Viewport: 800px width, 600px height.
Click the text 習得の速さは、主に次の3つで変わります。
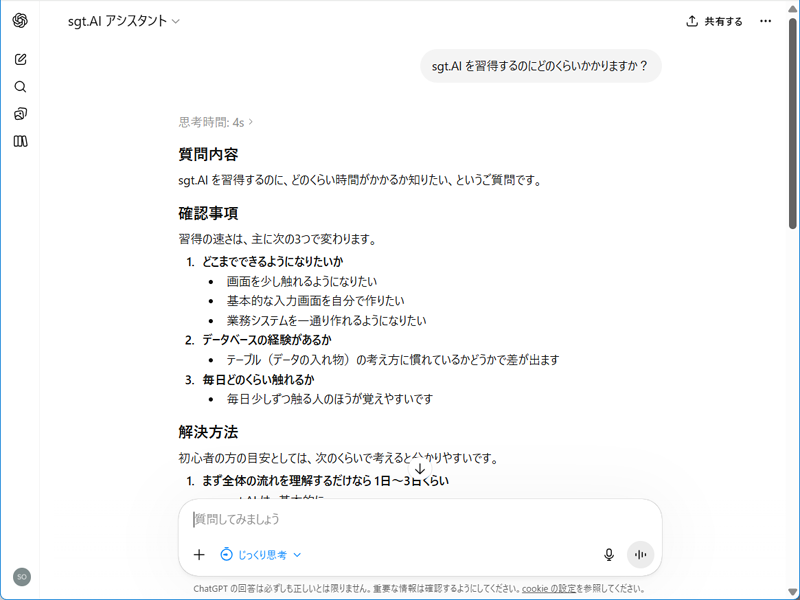(278, 239)
